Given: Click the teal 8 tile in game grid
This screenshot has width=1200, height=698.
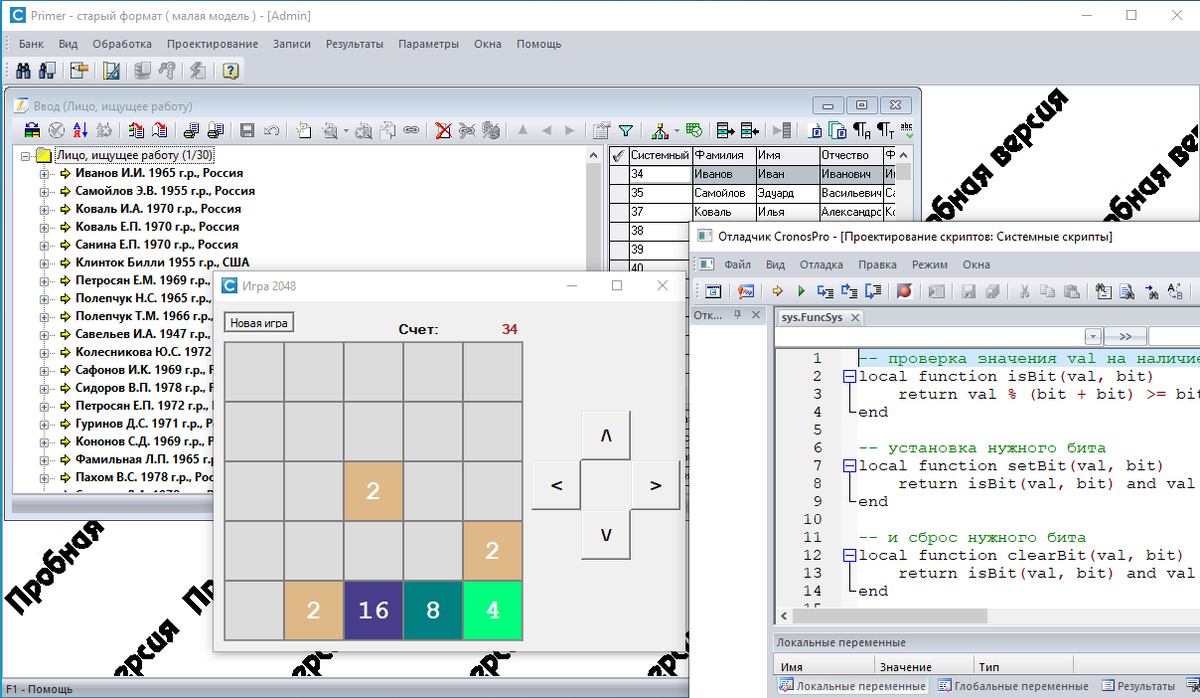Looking at the screenshot, I should coord(432,610).
